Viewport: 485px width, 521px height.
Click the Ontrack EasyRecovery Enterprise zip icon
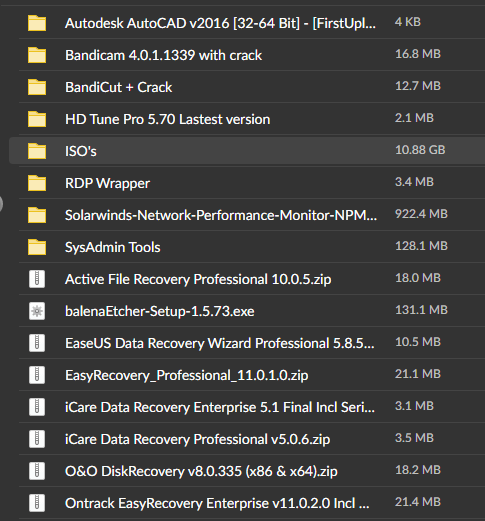tap(37, 503)
